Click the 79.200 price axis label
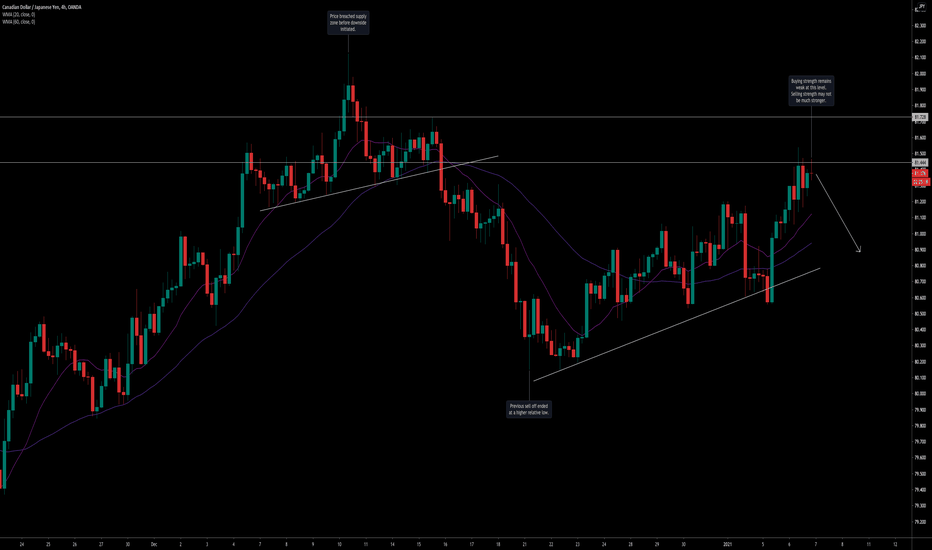 tap(920, 521)
